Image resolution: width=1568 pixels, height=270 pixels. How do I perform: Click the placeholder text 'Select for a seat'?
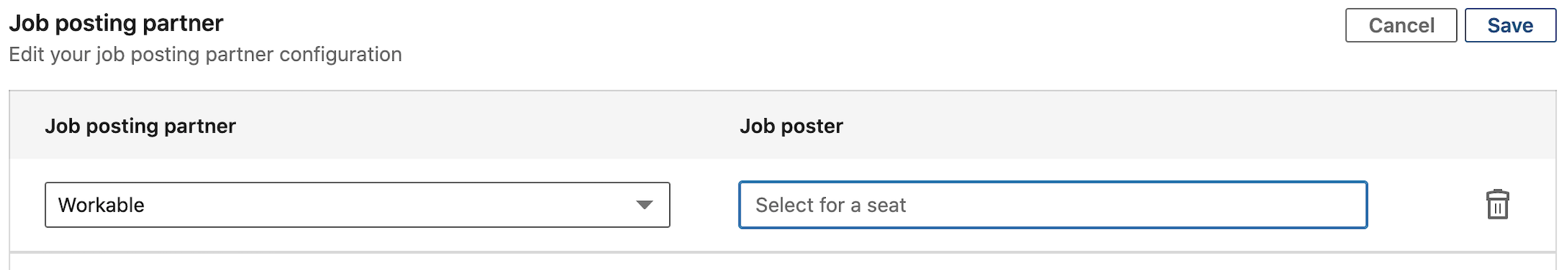point(830,205)
